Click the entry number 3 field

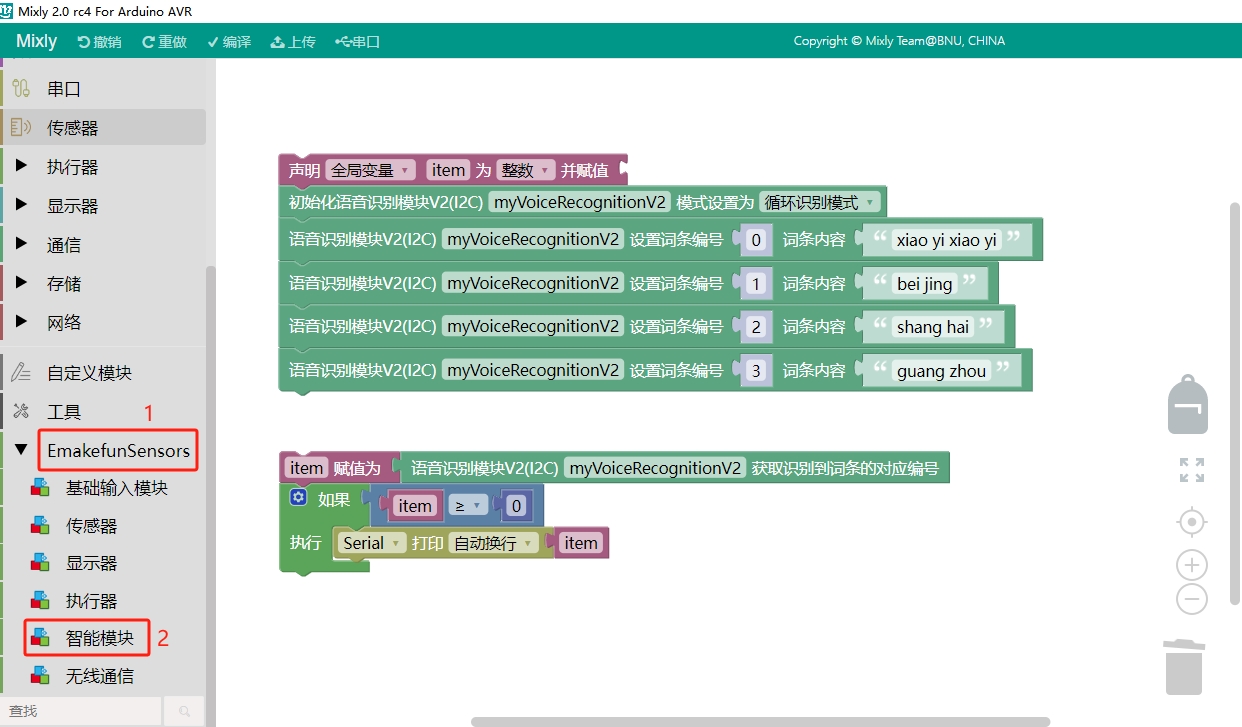756,371
